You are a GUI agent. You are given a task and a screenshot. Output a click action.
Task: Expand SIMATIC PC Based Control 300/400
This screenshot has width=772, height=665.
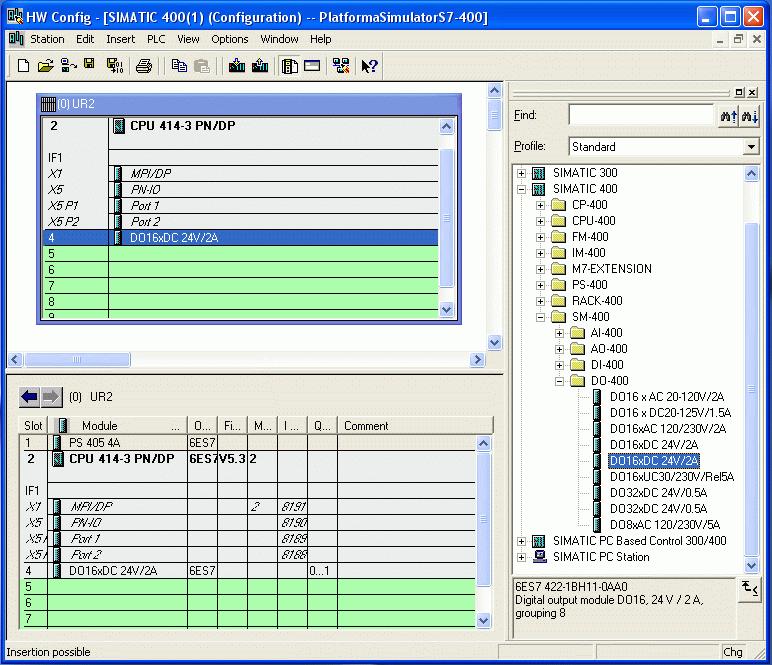click(x=521, y=541)
